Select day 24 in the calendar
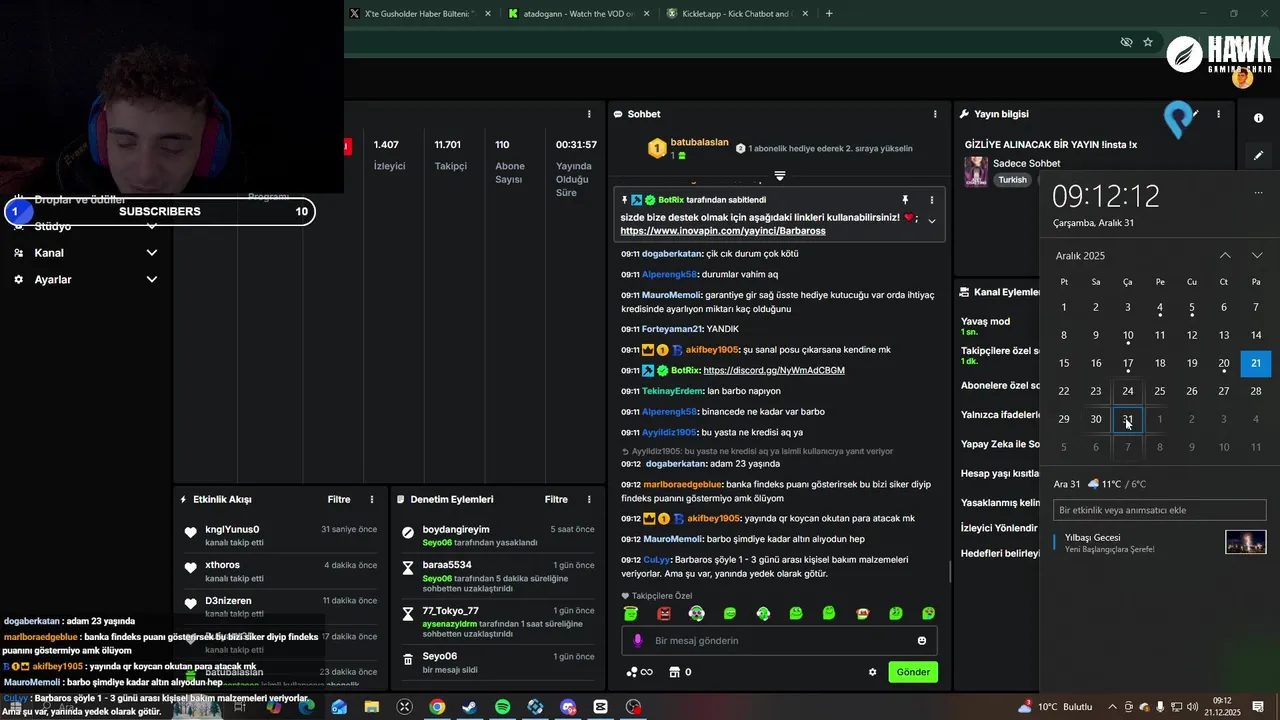 pyautogui.click(x=1128, y=391)
